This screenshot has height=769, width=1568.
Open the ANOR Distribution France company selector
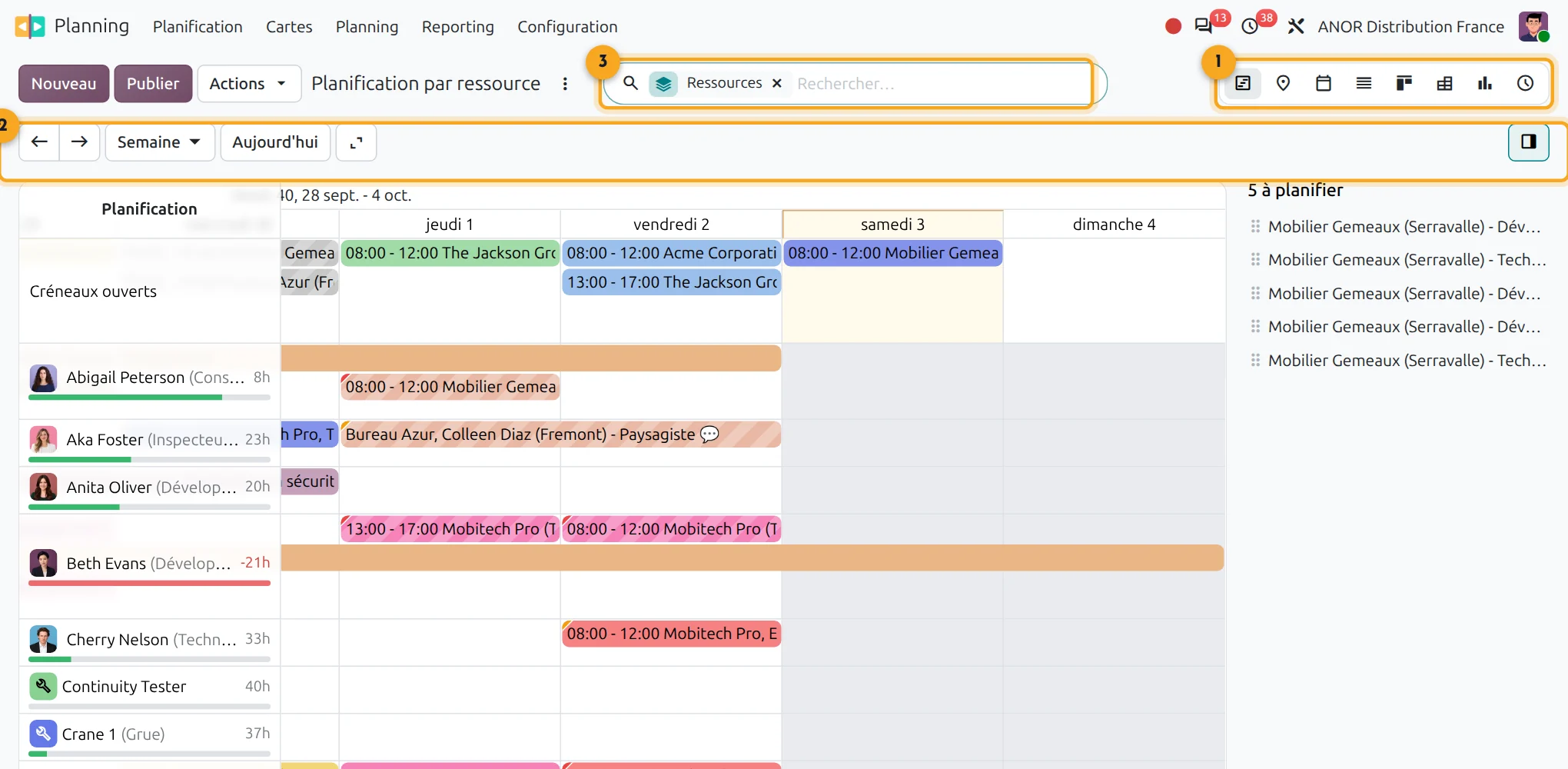tap(1410, 26)
